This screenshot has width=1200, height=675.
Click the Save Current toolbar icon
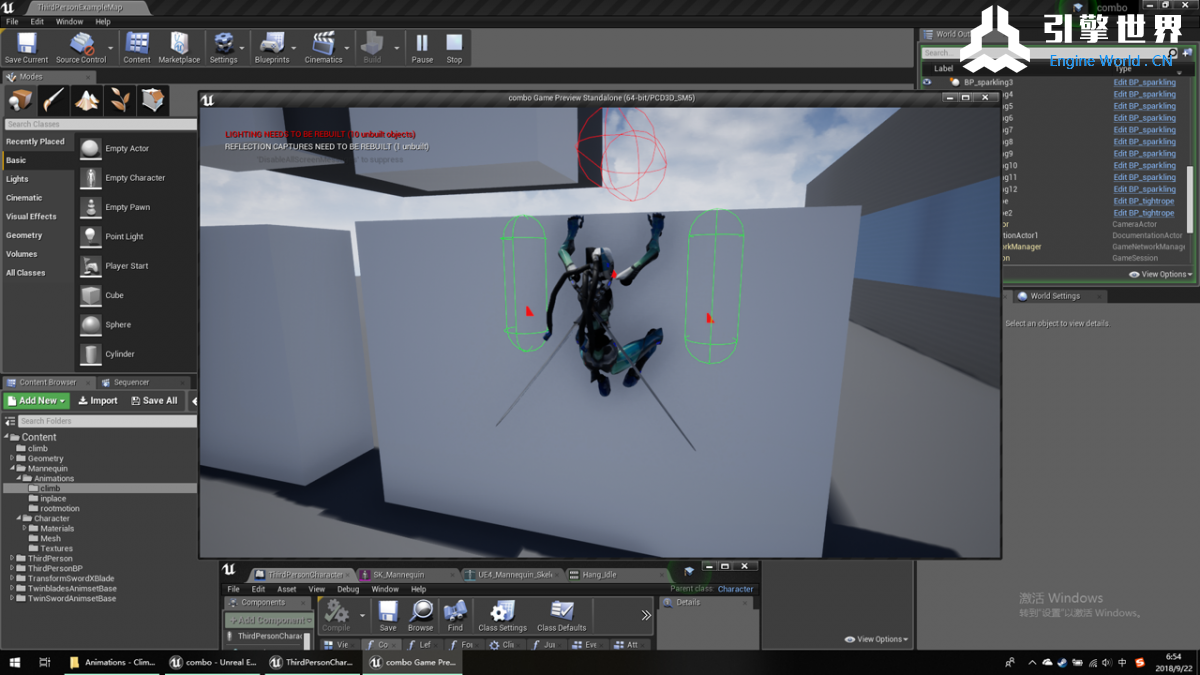(26, 47)
